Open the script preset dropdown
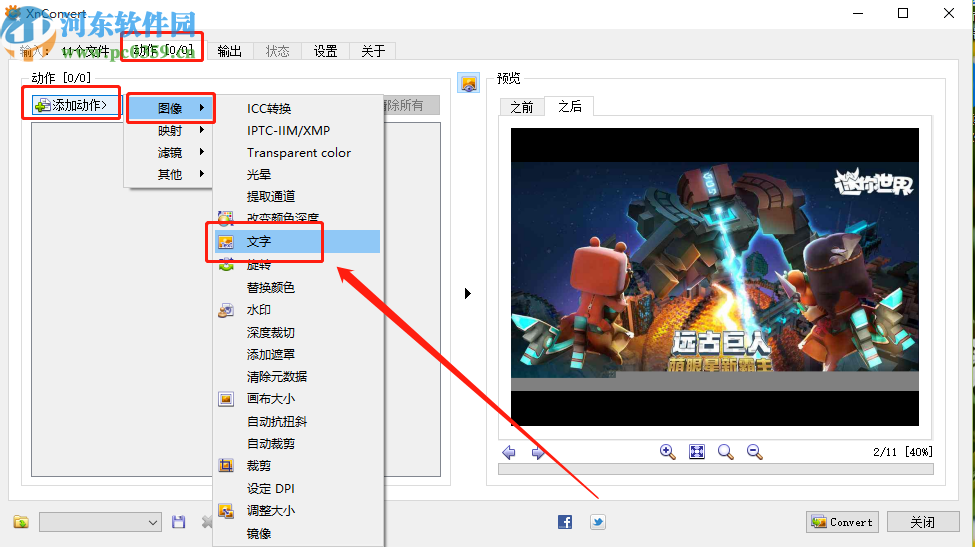 [100, 522]
